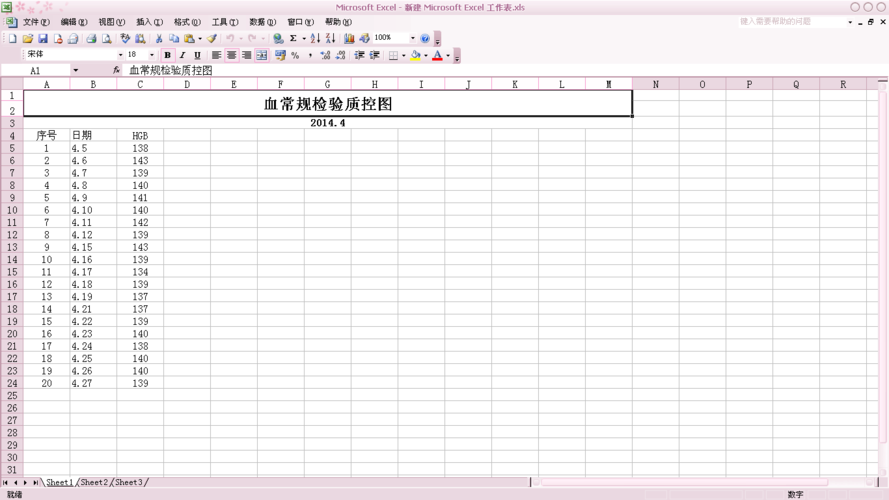
Task: Save the workbook with floppy icon
Action: point(43,39)
